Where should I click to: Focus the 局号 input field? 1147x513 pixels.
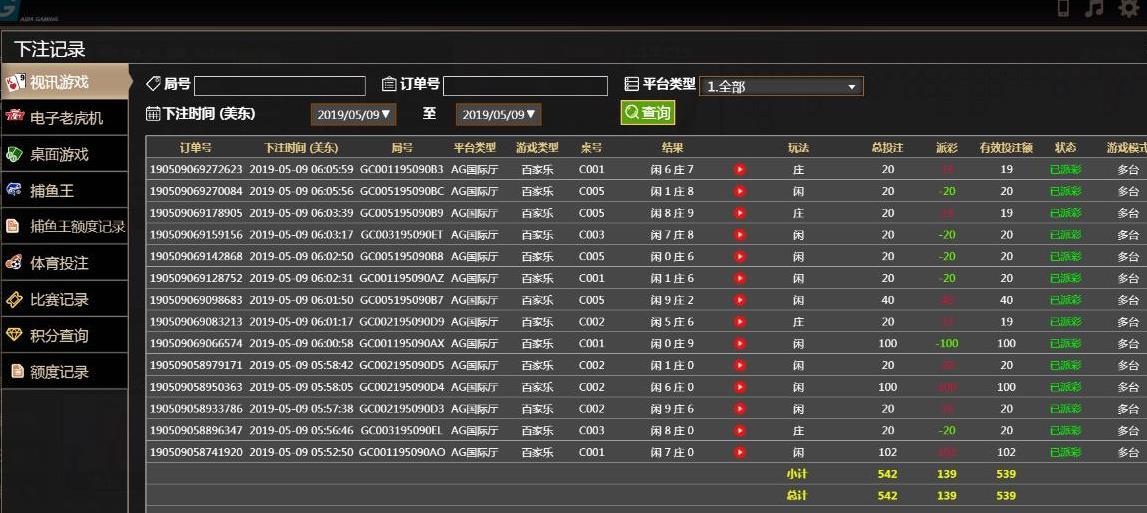279,86
